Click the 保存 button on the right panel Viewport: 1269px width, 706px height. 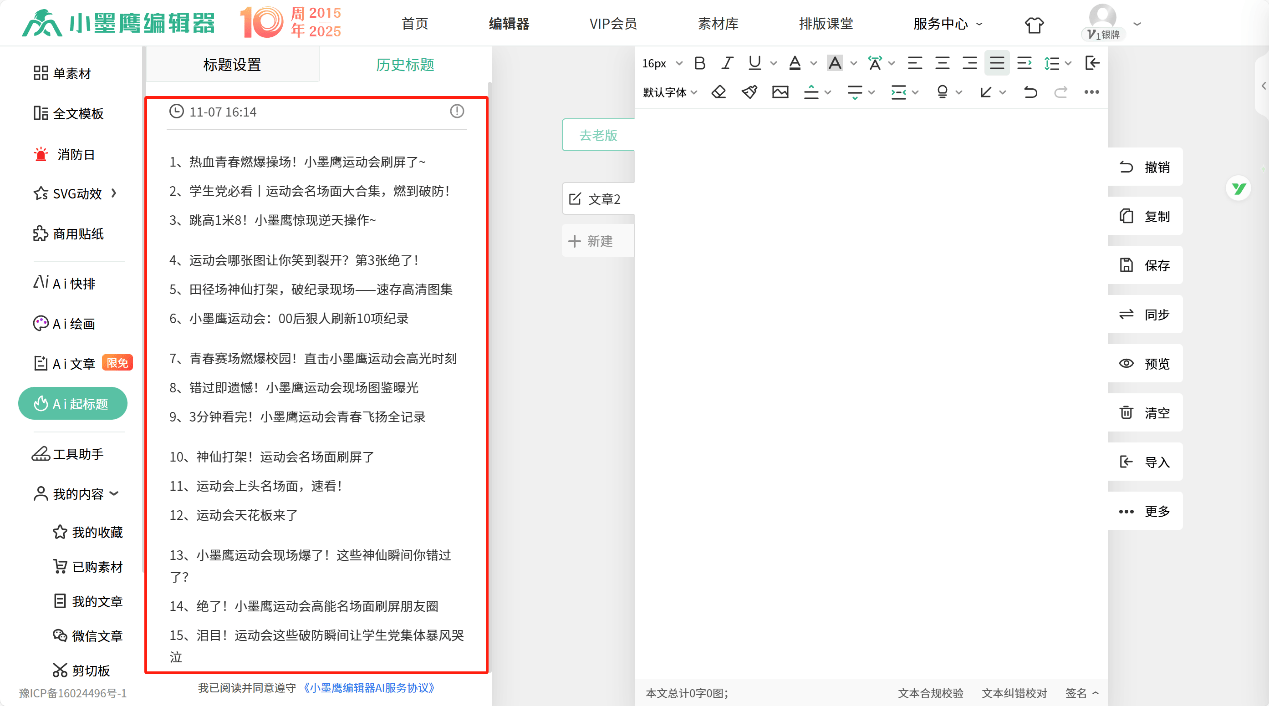1144,266
